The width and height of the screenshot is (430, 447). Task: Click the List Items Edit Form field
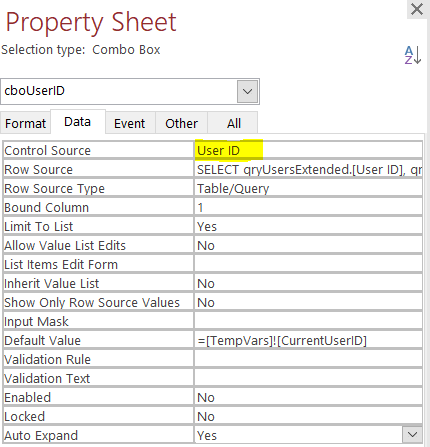pos(308,264)
